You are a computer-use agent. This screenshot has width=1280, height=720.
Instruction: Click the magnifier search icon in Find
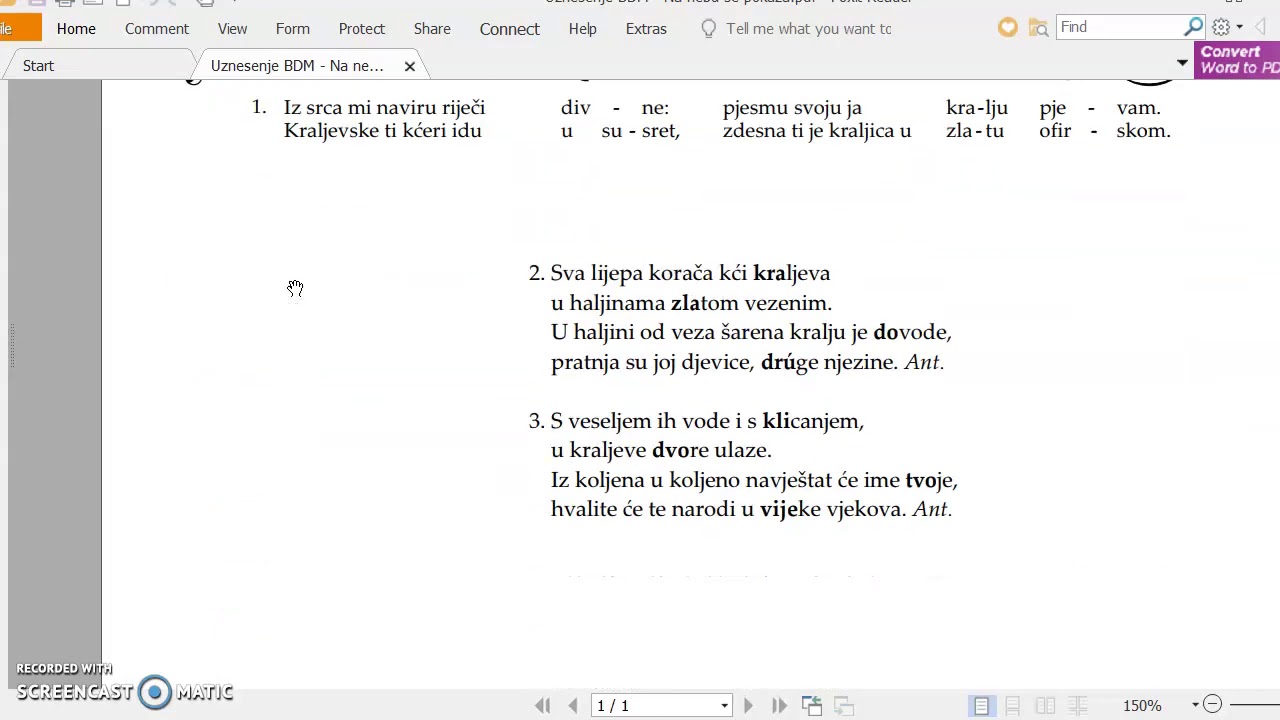tap(1193, 27)
